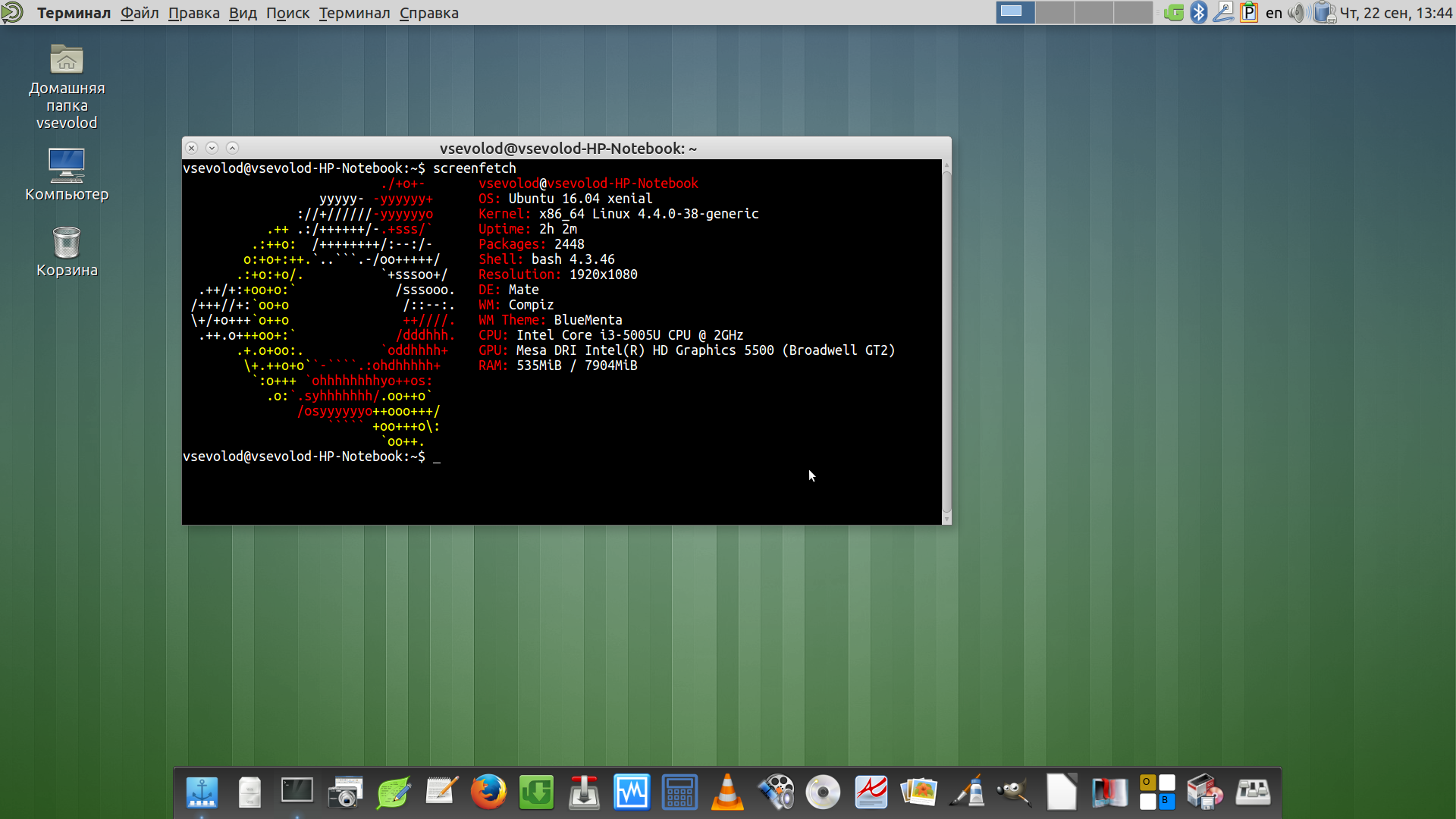Viewport: 1456px width, 819px height.
Task: Open the software package installer icon
Action: [1205, 792]
